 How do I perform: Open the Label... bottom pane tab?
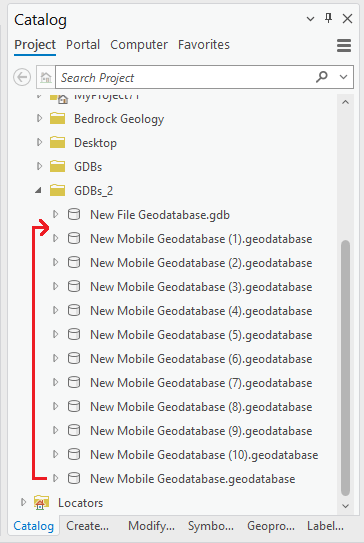coord(325,526)
